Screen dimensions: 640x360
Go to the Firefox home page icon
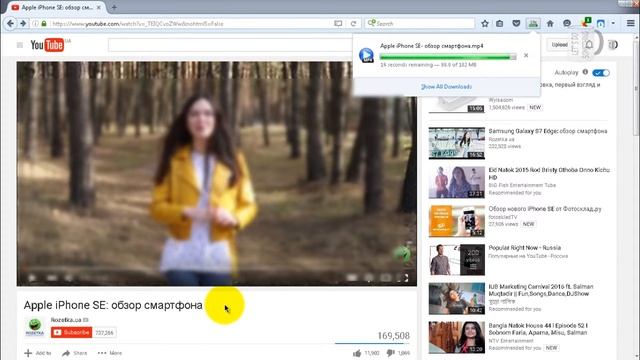click(x=550, y=23)
